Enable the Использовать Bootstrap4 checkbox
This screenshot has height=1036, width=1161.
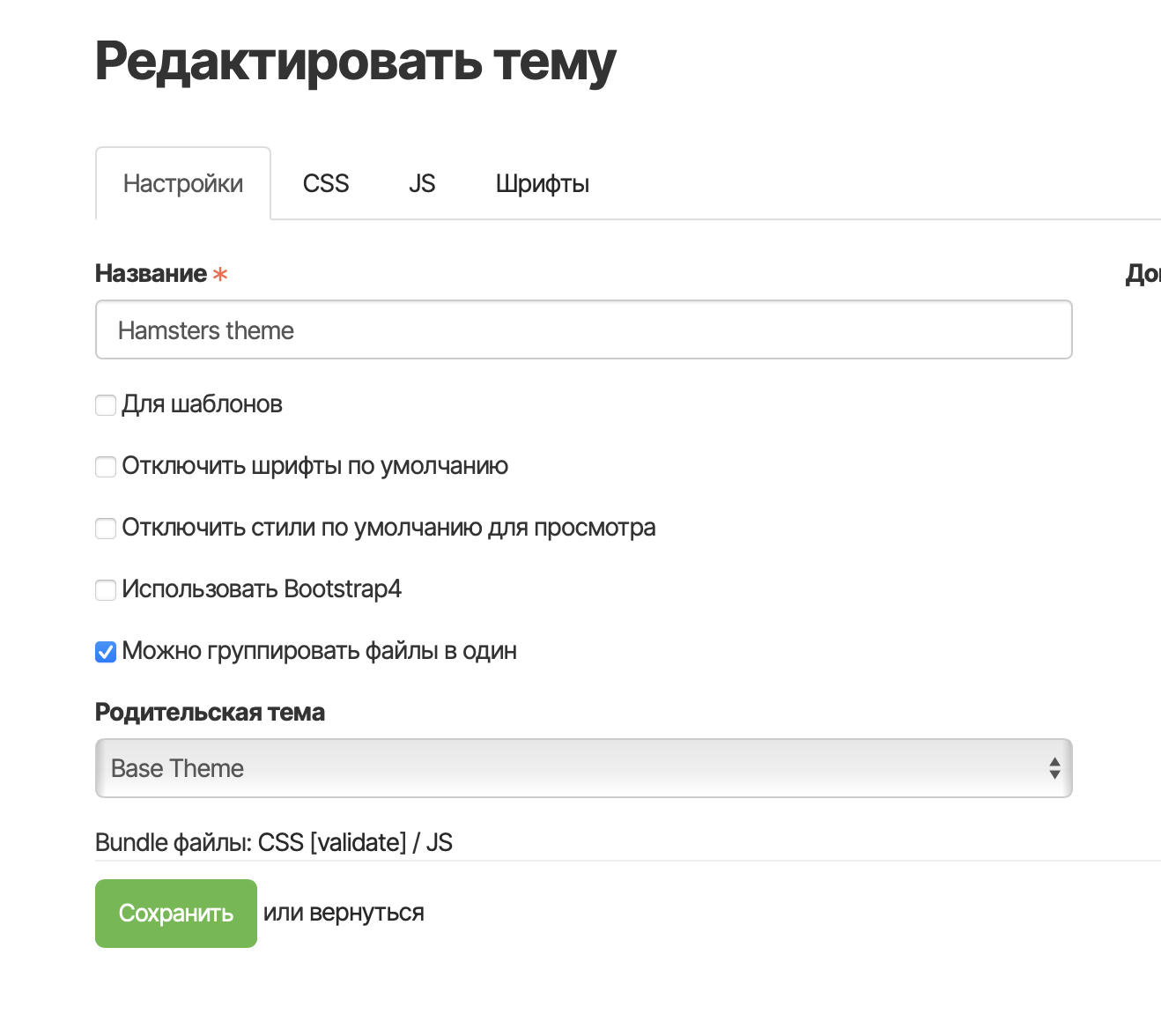point(106,590)
